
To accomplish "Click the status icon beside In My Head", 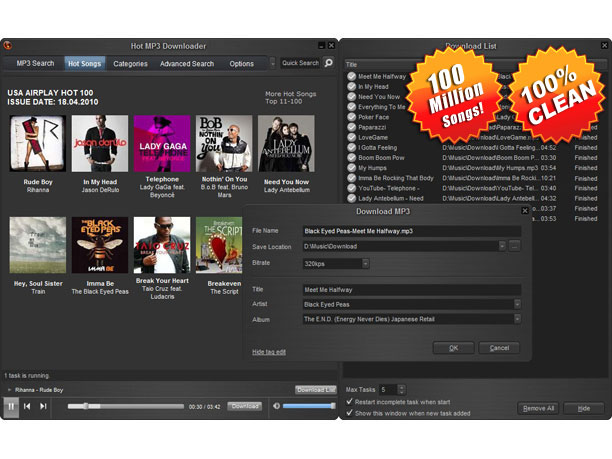I will click(x=352, y=86).
